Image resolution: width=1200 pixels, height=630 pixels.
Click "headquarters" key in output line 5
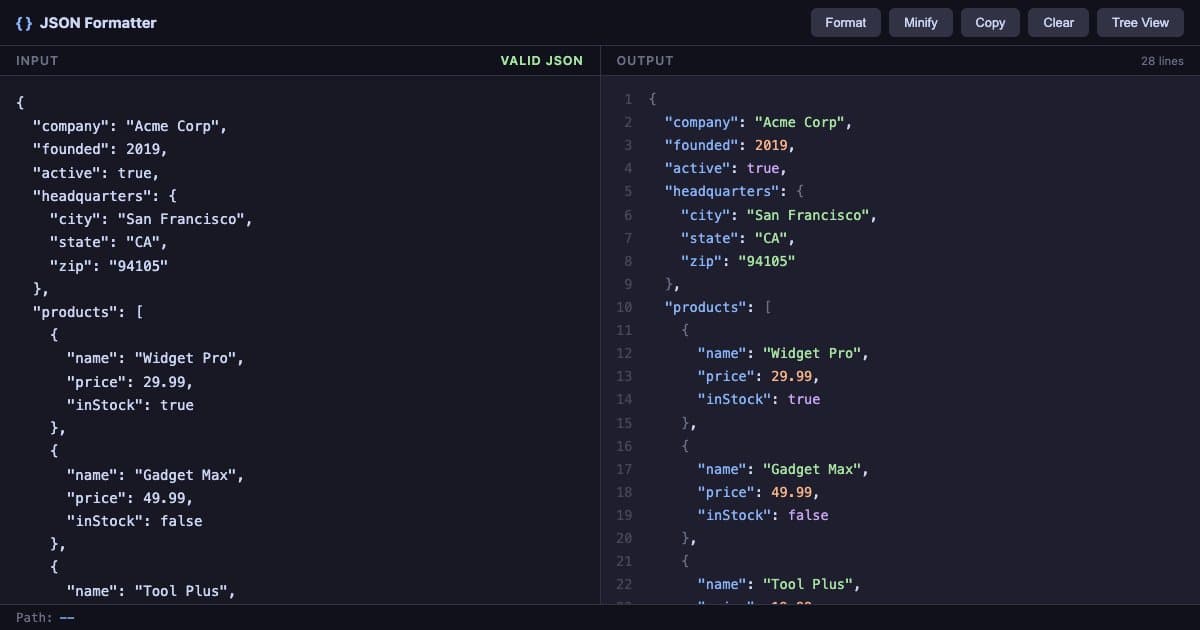pos(722,191)
